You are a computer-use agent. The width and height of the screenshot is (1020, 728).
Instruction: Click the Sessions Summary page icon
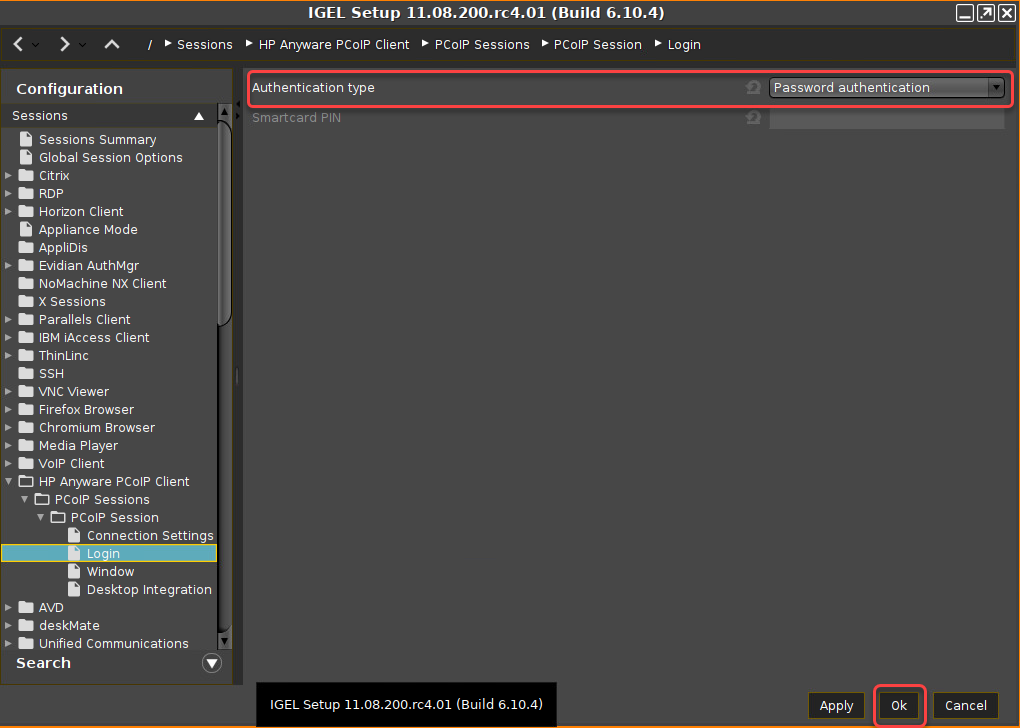pos(27,140)
